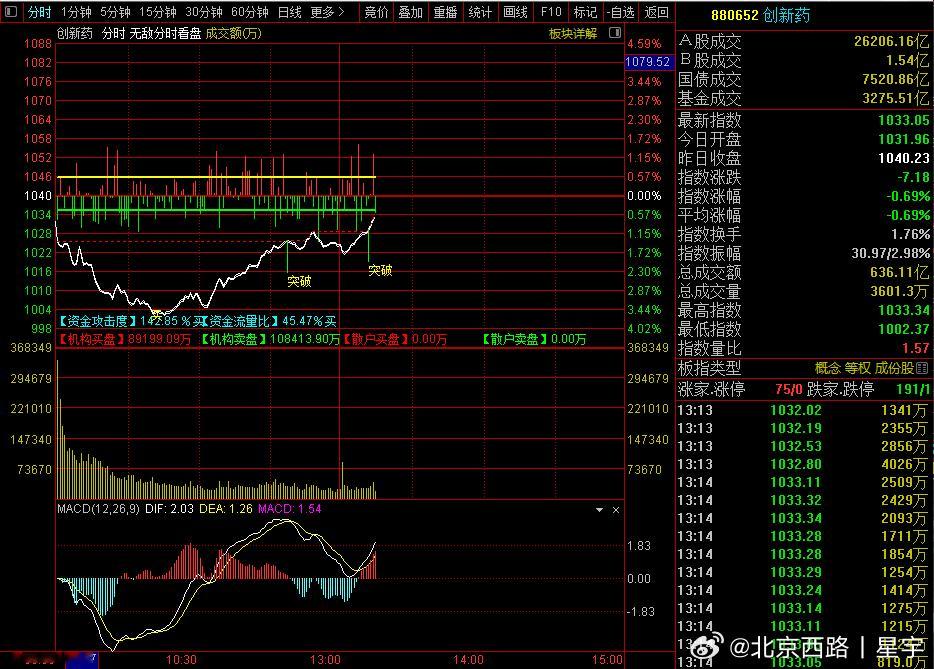Viewport: 934px width, 669px height.
Task: Click the MACD(12,26,9) indicator label
Action: 98,509
